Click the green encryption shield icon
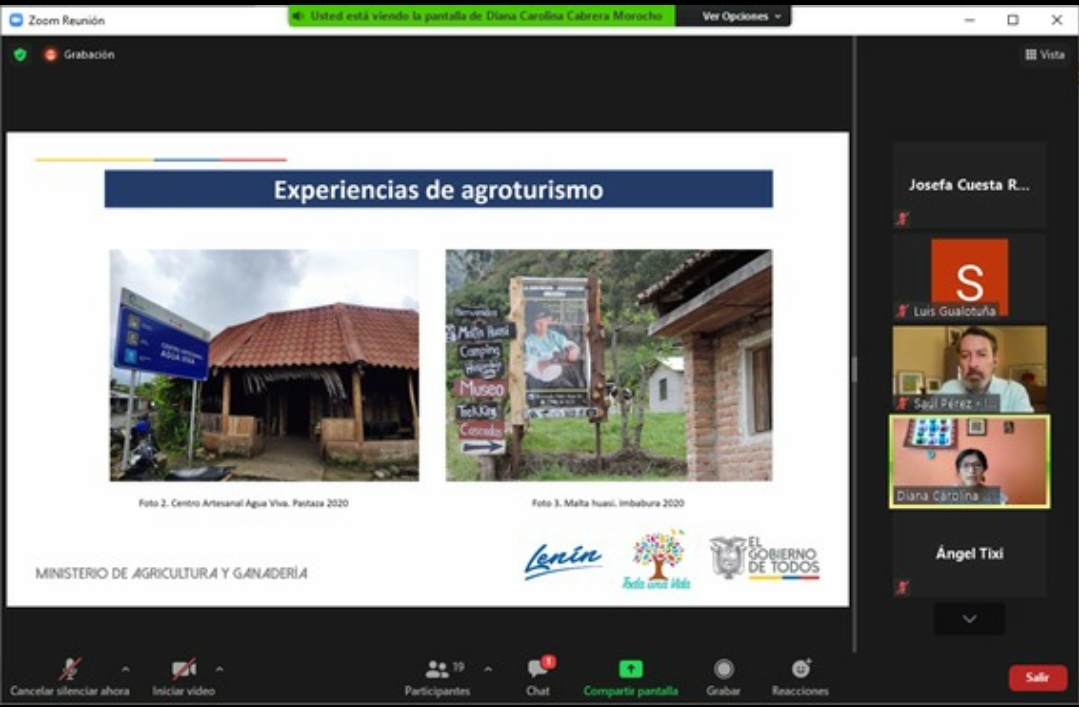The width and height of the screenshot is (1079, 707). click(20, 55)
